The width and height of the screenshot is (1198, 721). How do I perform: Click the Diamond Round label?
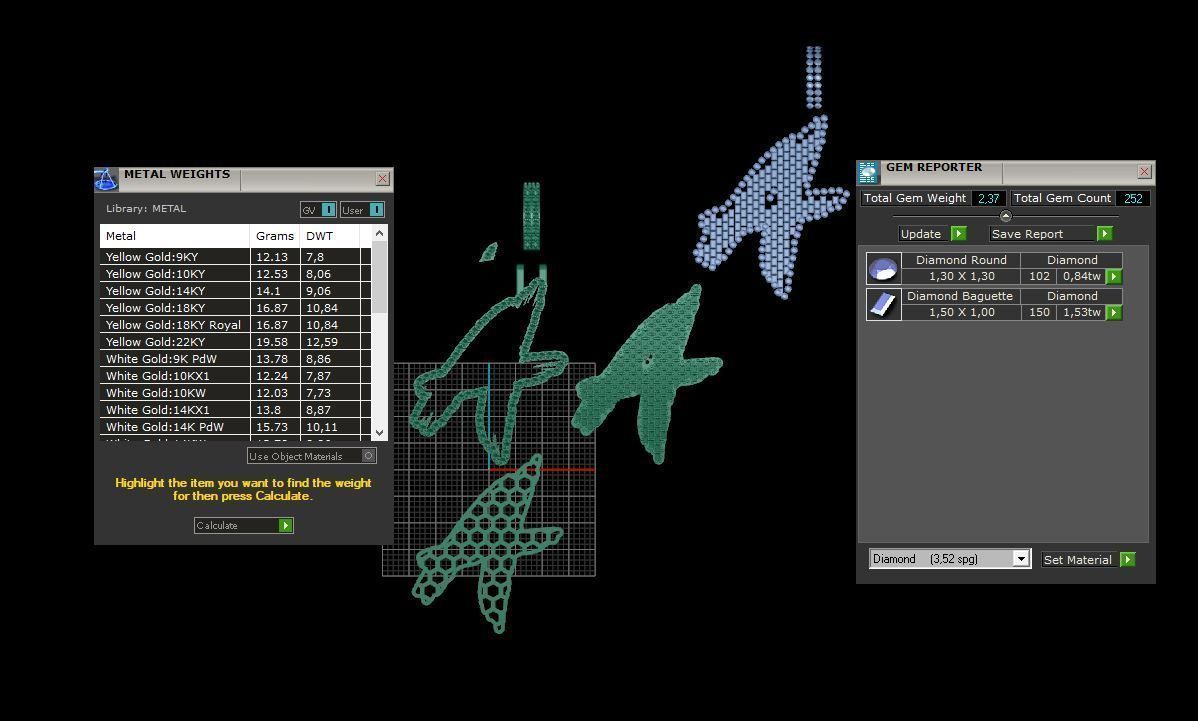(x=961, y=260)
